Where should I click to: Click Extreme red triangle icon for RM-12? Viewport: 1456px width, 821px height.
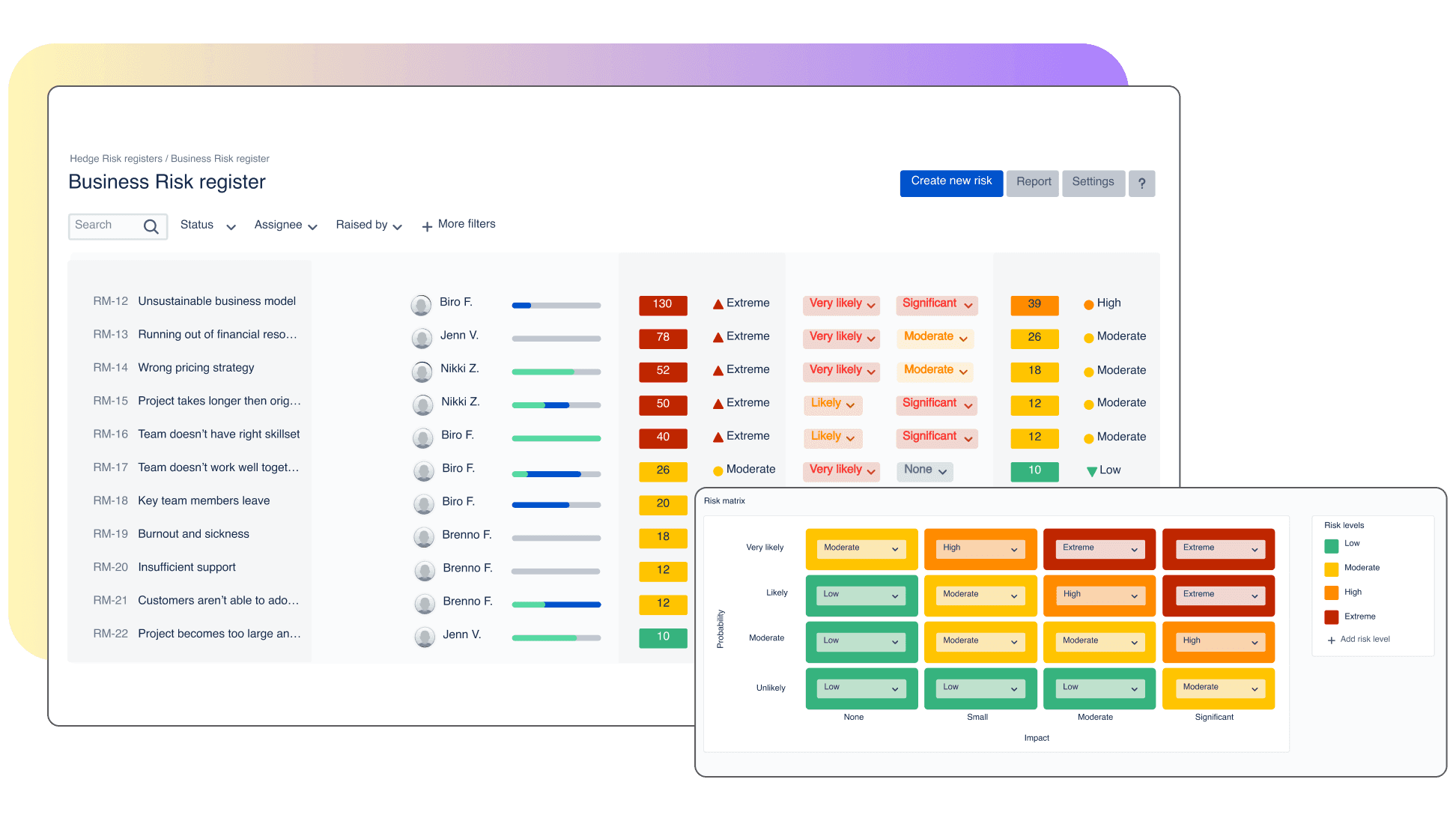pos(718,304)
